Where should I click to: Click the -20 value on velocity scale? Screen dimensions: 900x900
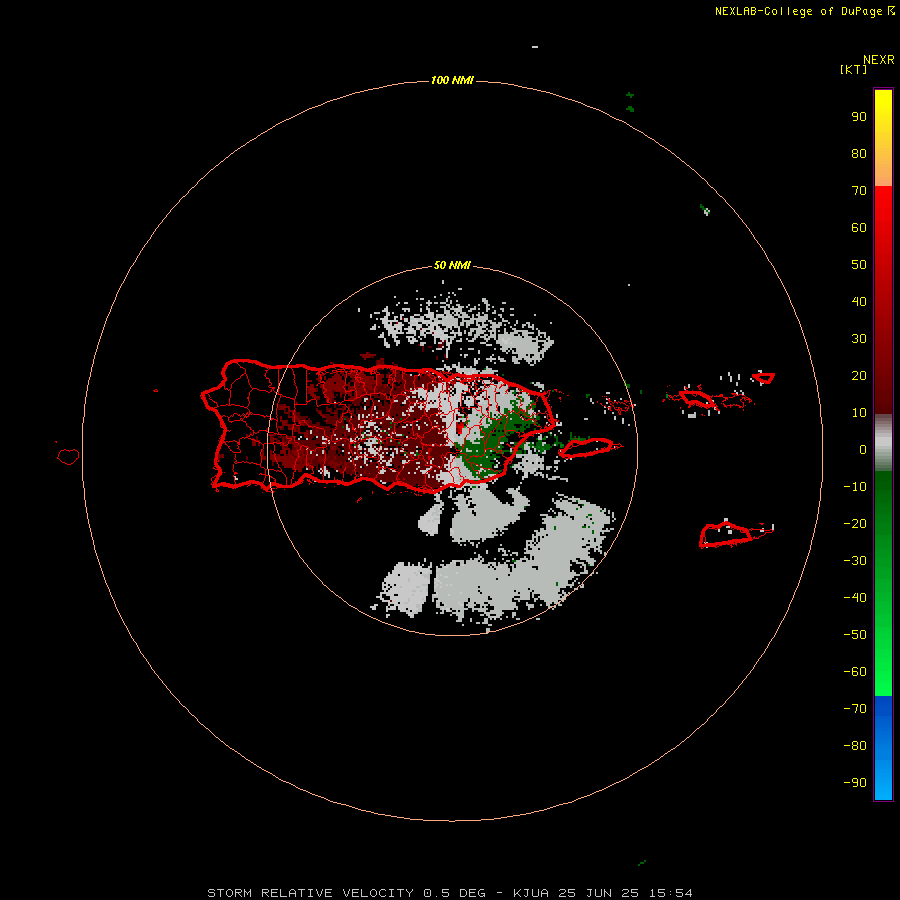point(855,524)
